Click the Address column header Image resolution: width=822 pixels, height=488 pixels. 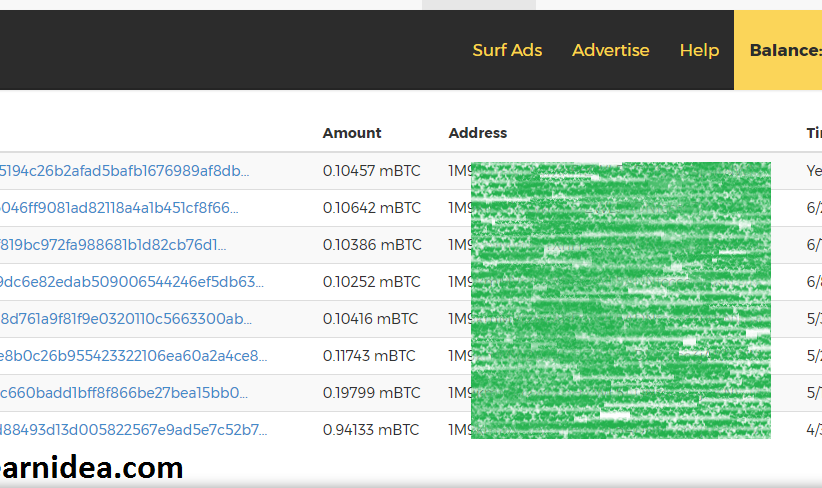[x=478, y=133]
